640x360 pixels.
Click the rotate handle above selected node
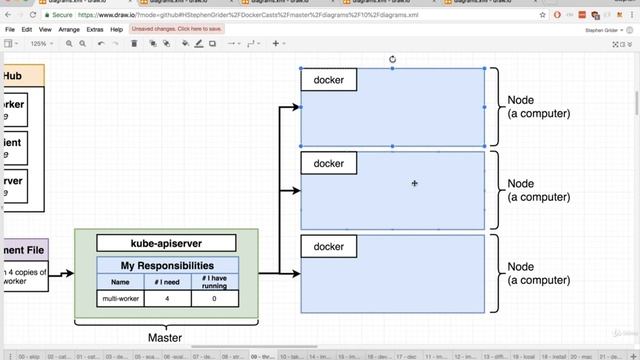pyautogui.click(x=392, y=59)
